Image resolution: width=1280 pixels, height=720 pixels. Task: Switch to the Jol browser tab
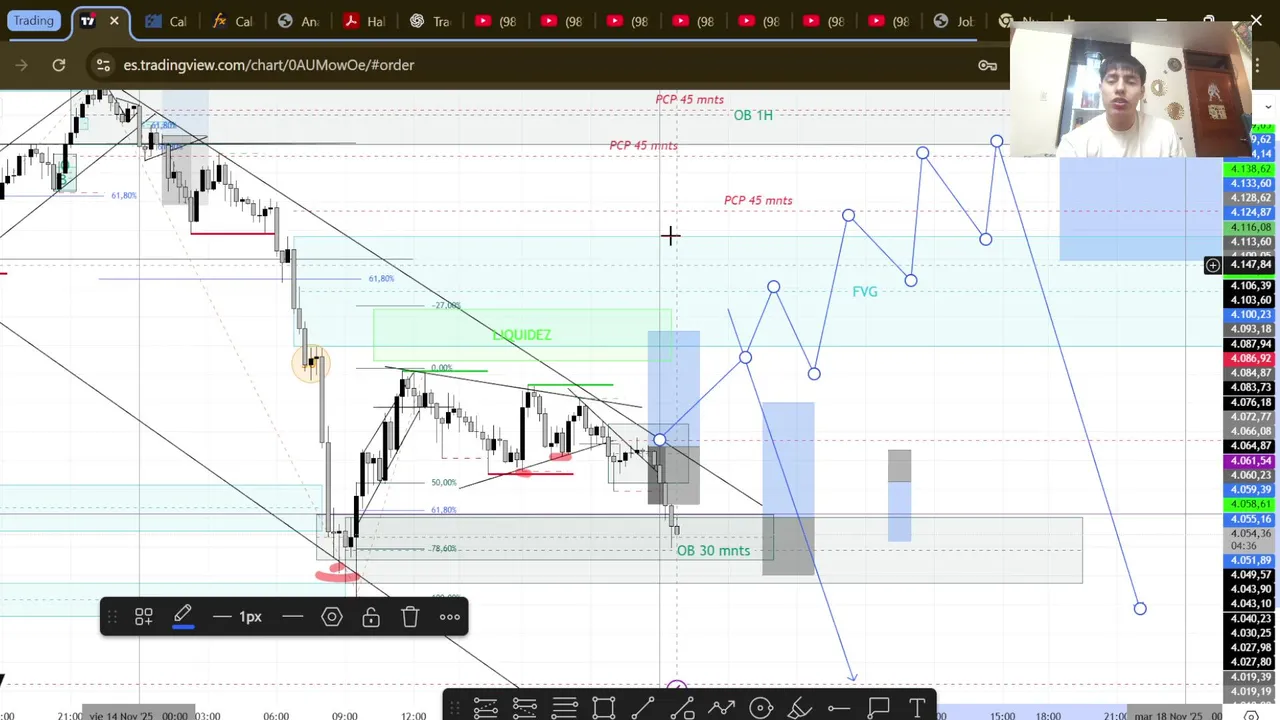pyautogui.click(x=954, y=21)
